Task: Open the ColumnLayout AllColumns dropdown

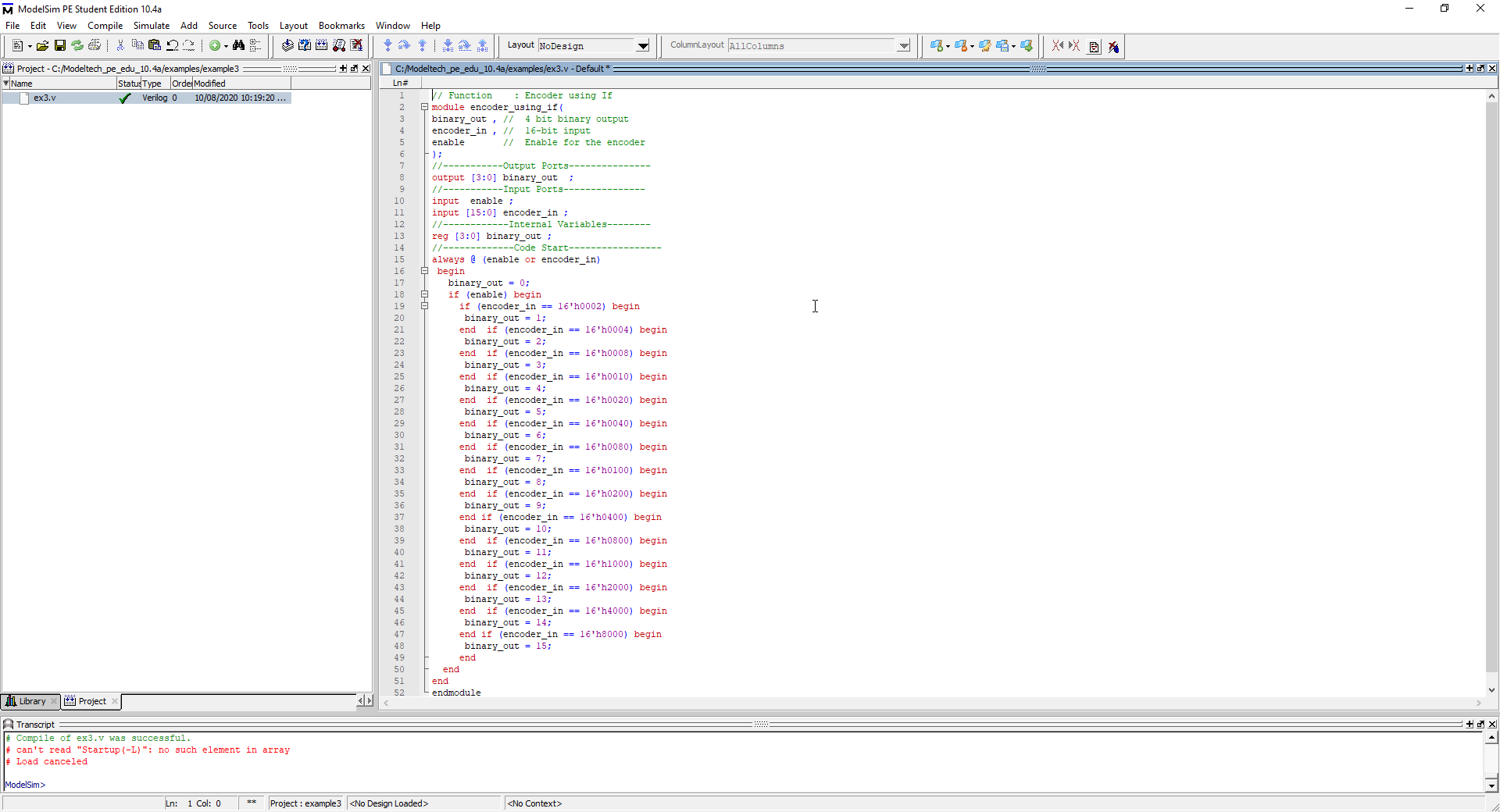Action: [903, 46]
